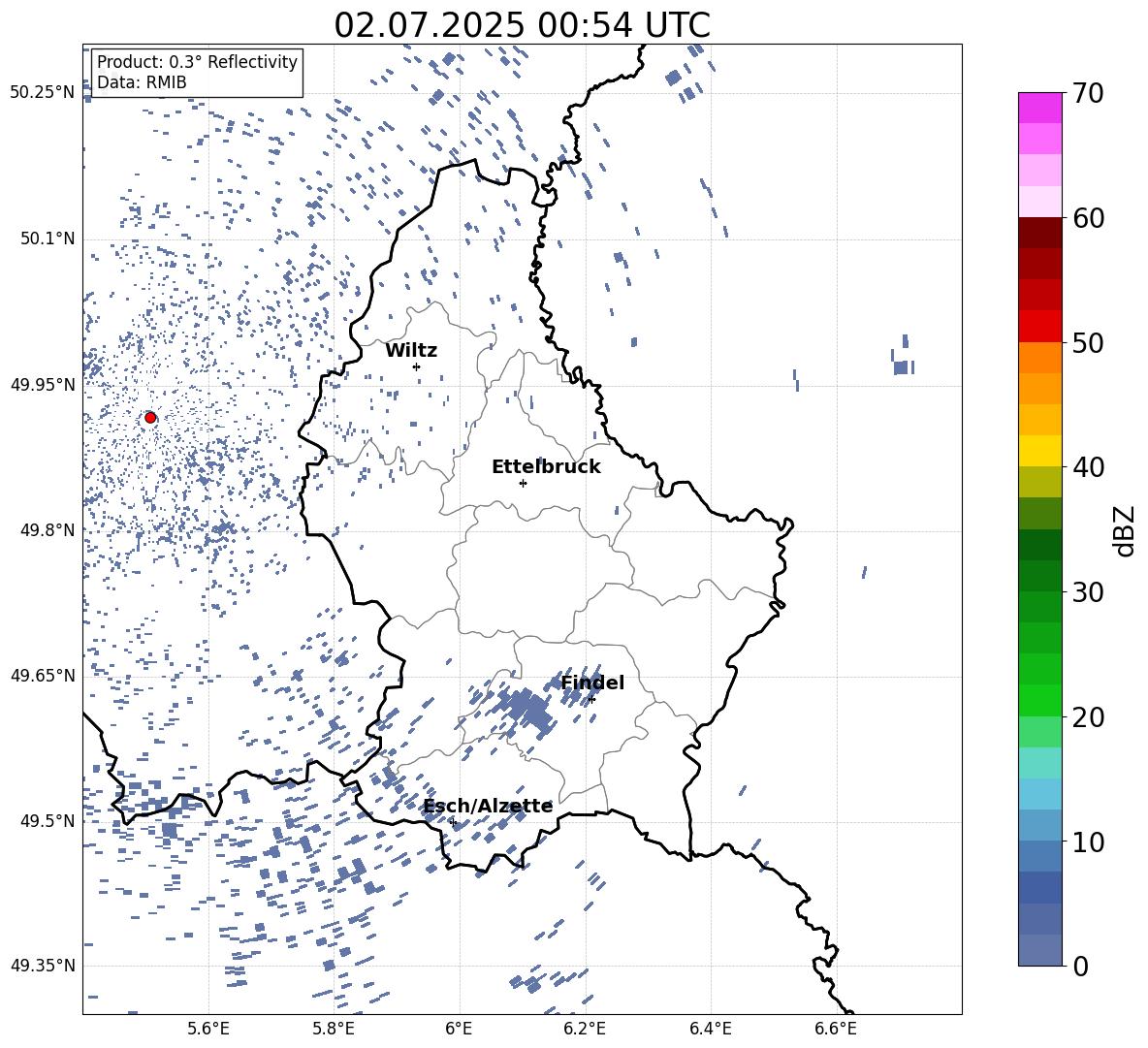Click the 6.4°E longitude label
This screenshot has width=1148, height=1048.
pyautogui.click(x=710, y=1030)
